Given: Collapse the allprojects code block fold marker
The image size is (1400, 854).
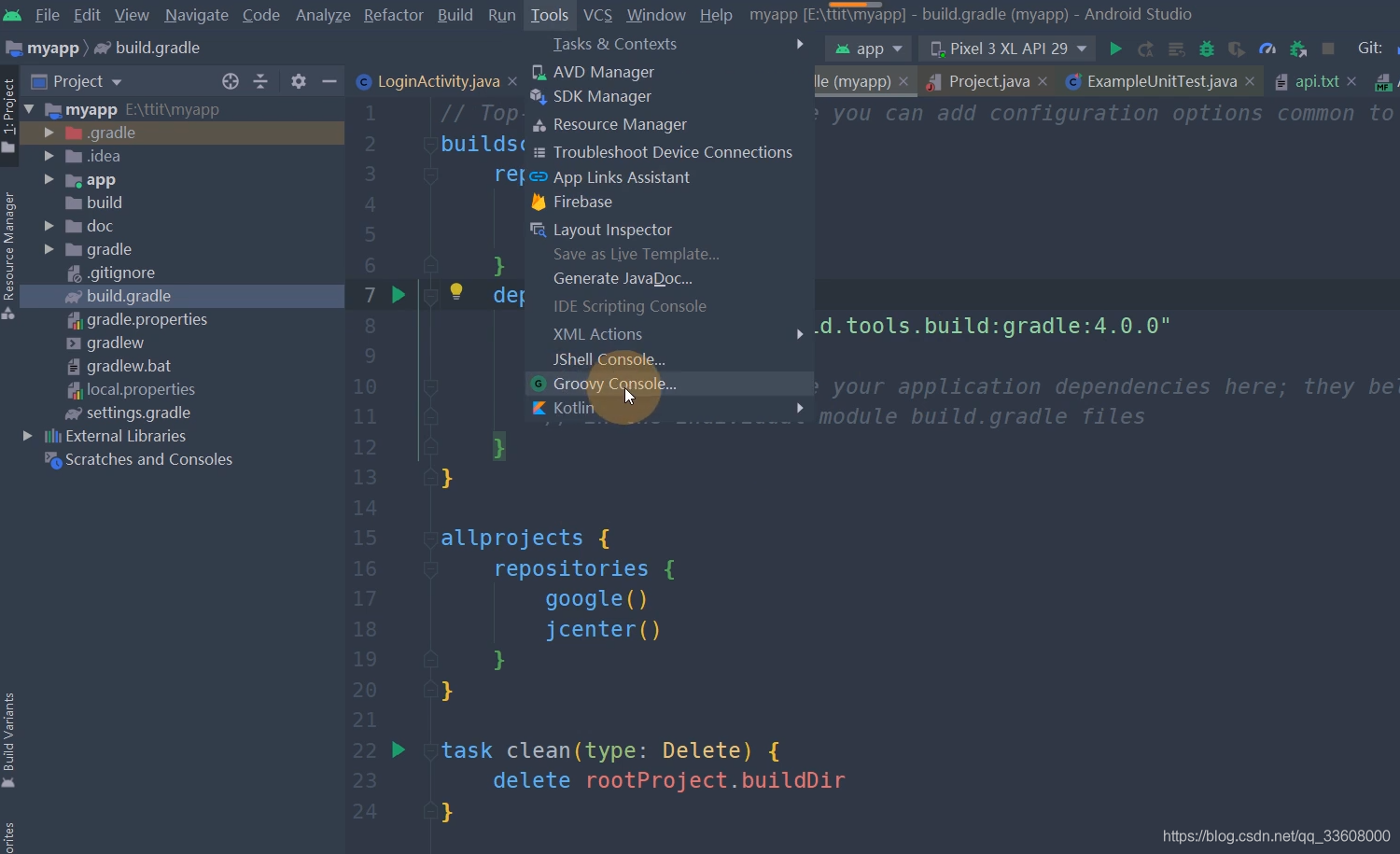Looking at the screenshot, I should click(x=430, y=539).
